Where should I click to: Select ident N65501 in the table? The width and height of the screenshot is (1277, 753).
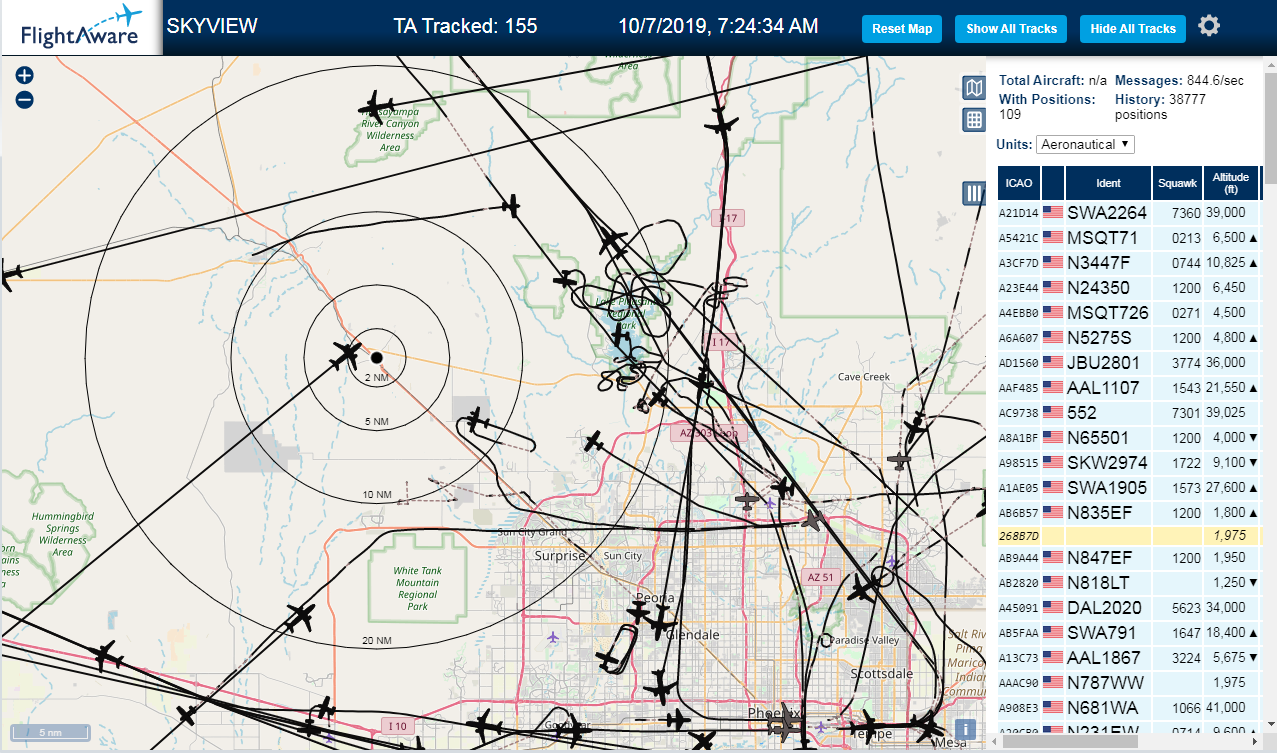1098,437
